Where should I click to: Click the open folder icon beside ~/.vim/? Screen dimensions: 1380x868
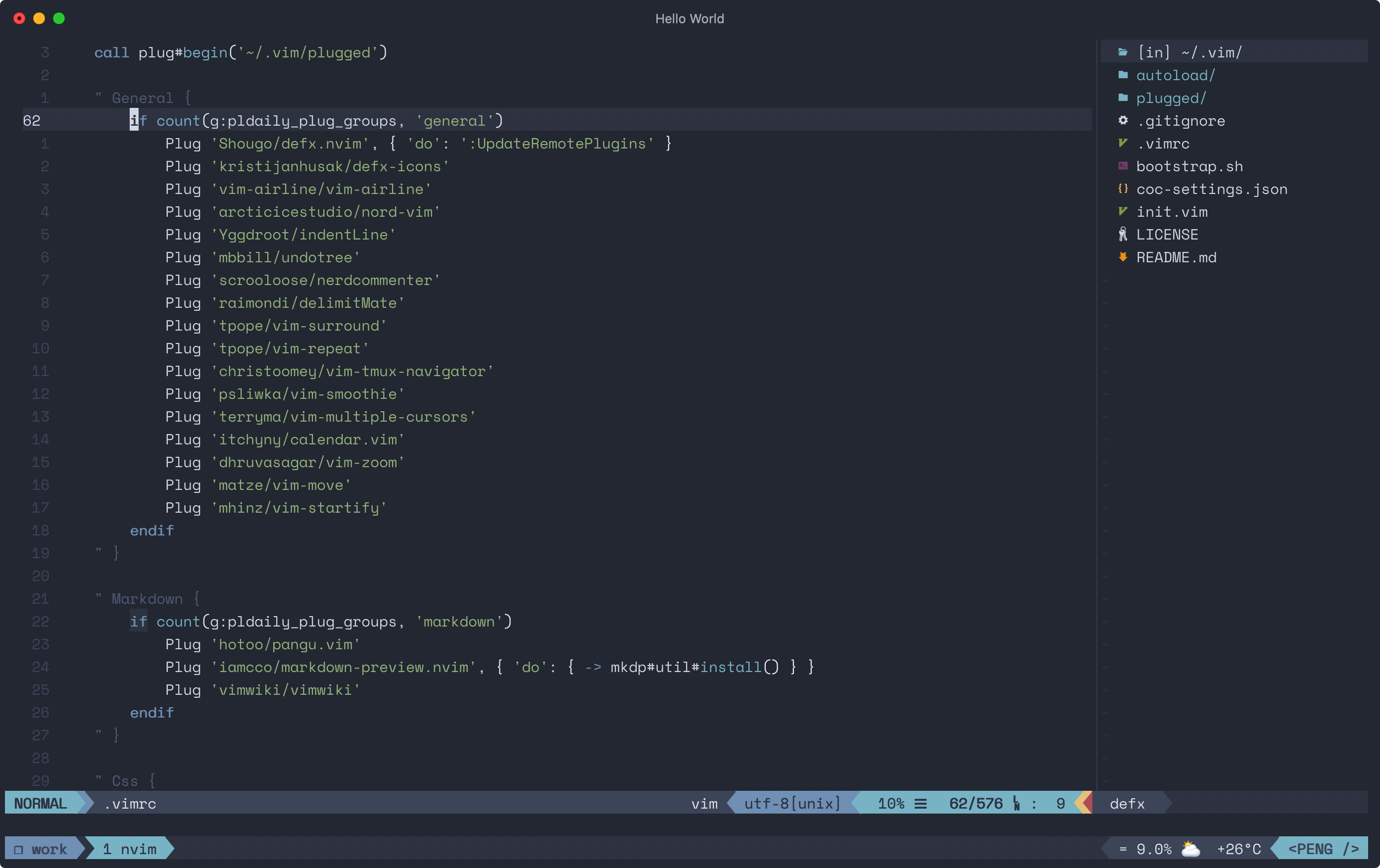click(1123, 52)
